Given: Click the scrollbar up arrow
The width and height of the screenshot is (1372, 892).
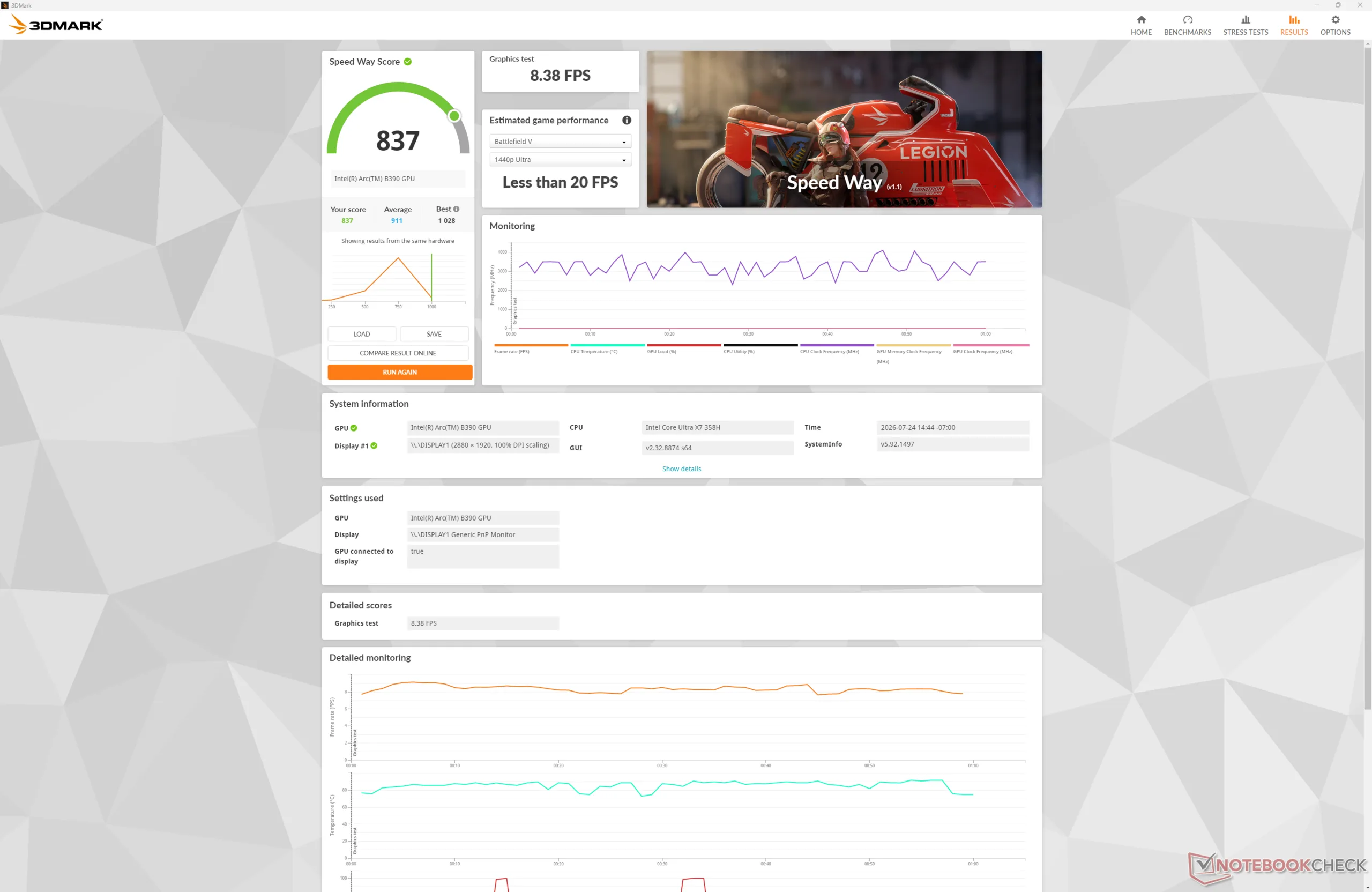Looking at the screenshot, I should (1367, 43).
